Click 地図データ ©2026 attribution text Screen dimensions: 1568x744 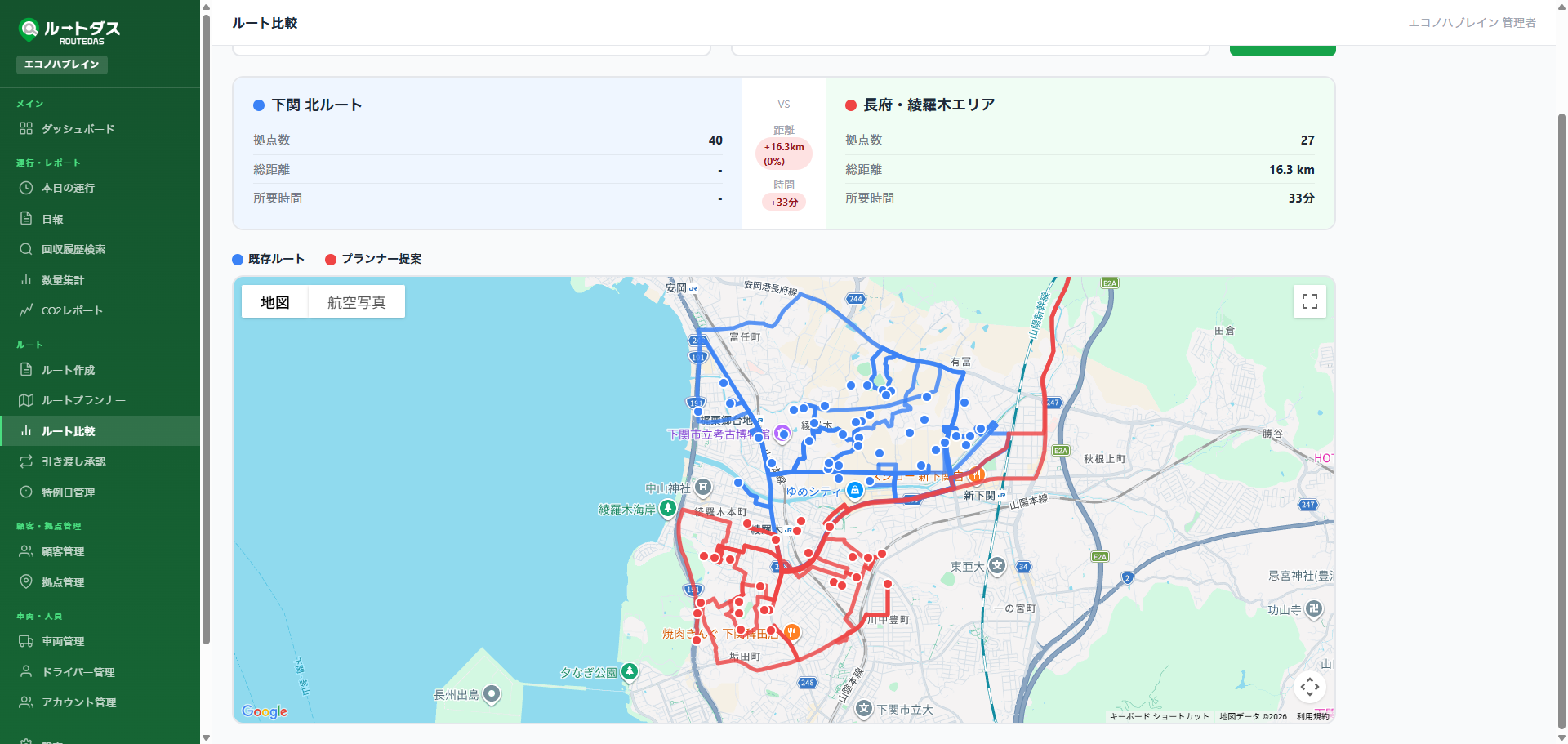1253,716
